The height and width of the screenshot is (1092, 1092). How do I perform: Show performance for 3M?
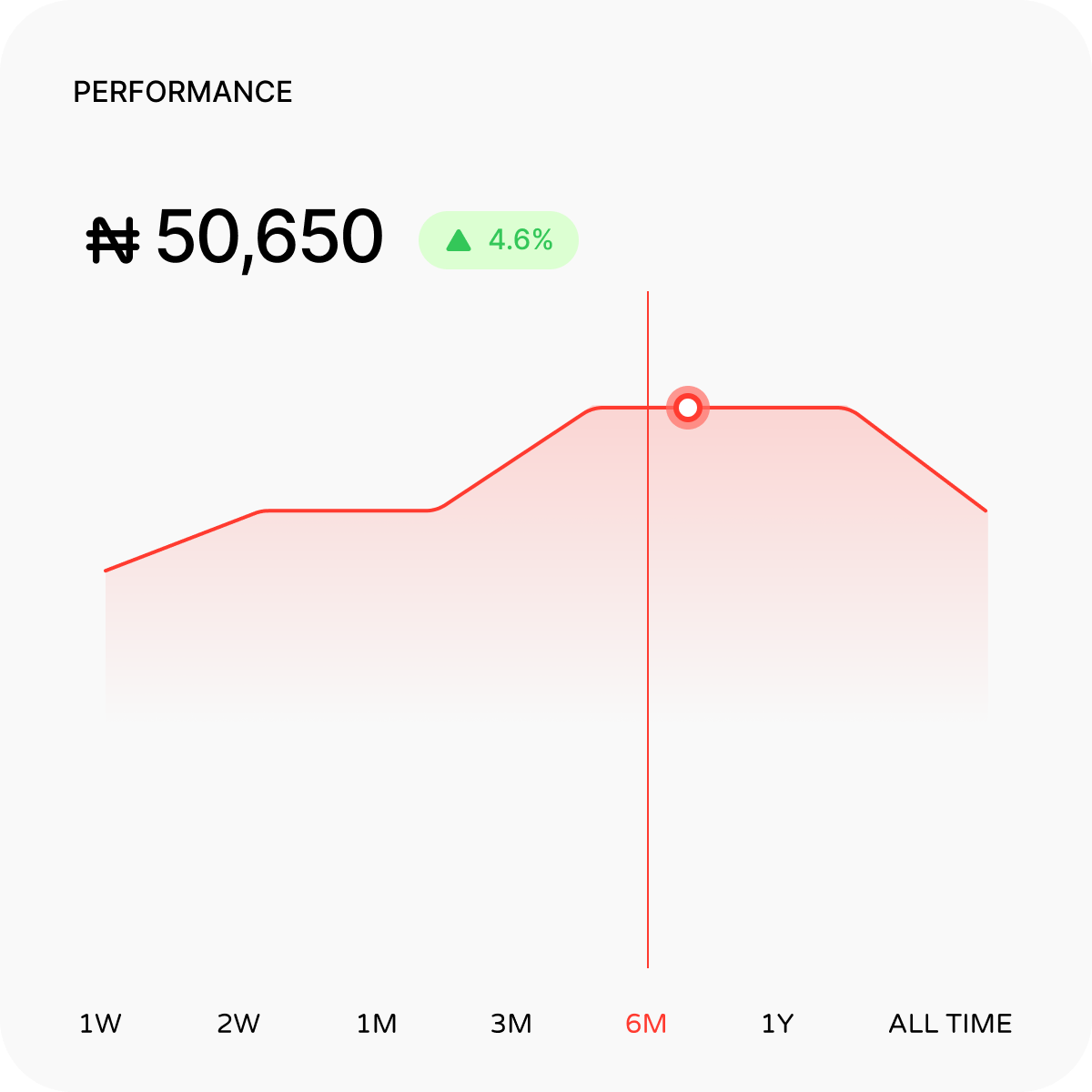point(511,1024)
